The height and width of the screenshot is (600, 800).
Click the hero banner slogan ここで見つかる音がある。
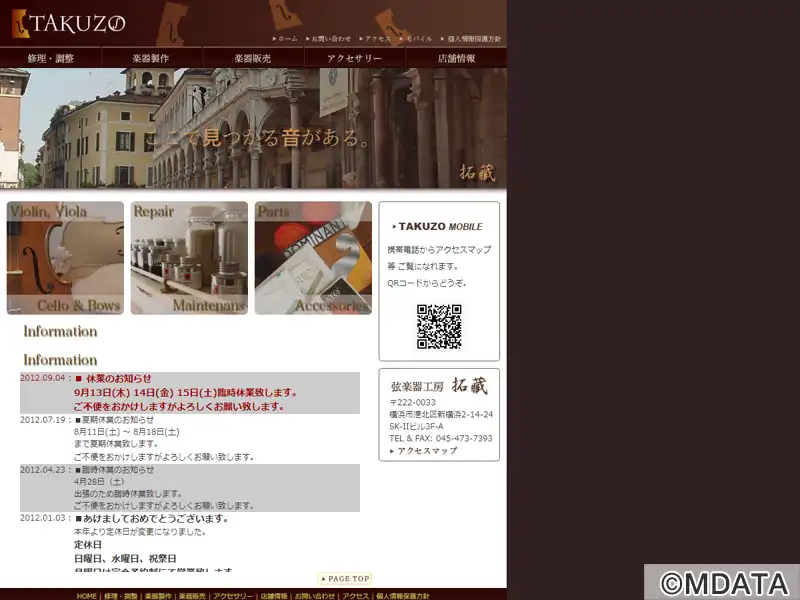258,138
